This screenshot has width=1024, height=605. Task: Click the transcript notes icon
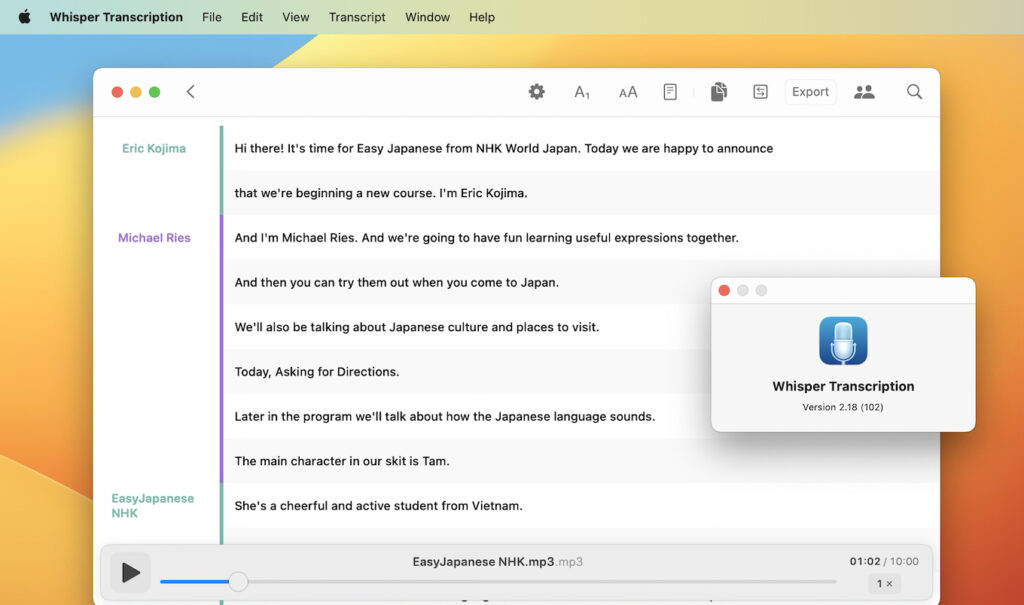670,91
